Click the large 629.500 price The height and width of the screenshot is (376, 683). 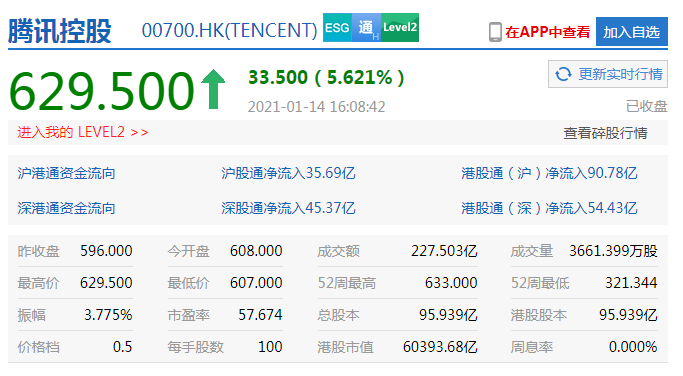click(x=101, y=91)
